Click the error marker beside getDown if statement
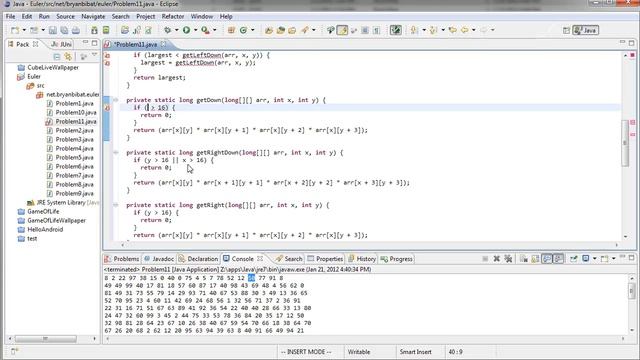The width and height of the screenshot is (640, 360). (107, 108)
